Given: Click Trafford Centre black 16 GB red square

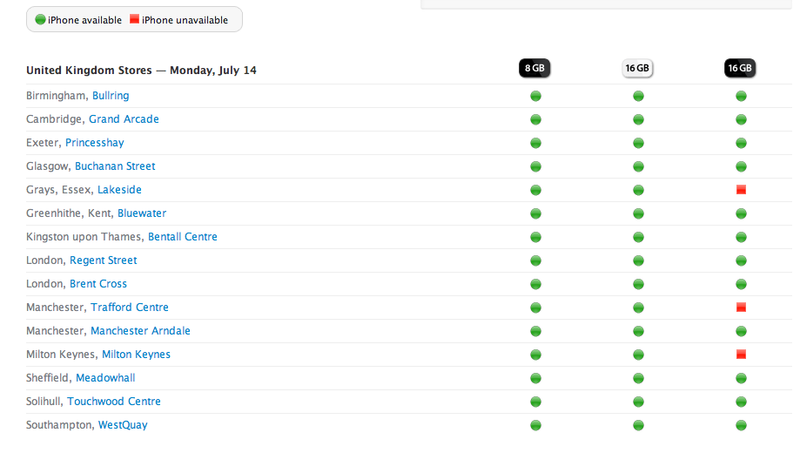Looking at the screenshot, I should [741, 307].
